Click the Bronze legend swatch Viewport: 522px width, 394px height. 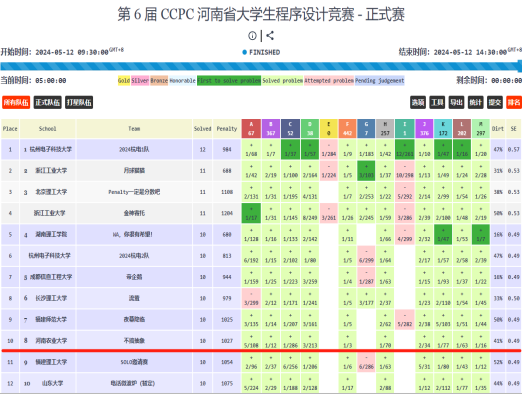(x=159, y=81)
